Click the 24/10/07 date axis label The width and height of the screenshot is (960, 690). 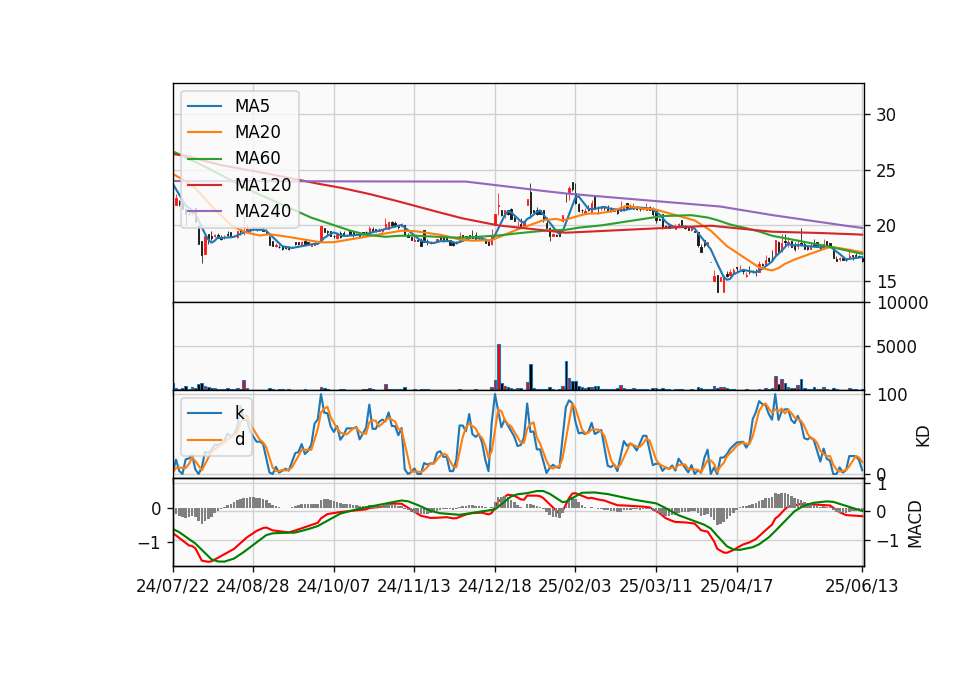334,587
